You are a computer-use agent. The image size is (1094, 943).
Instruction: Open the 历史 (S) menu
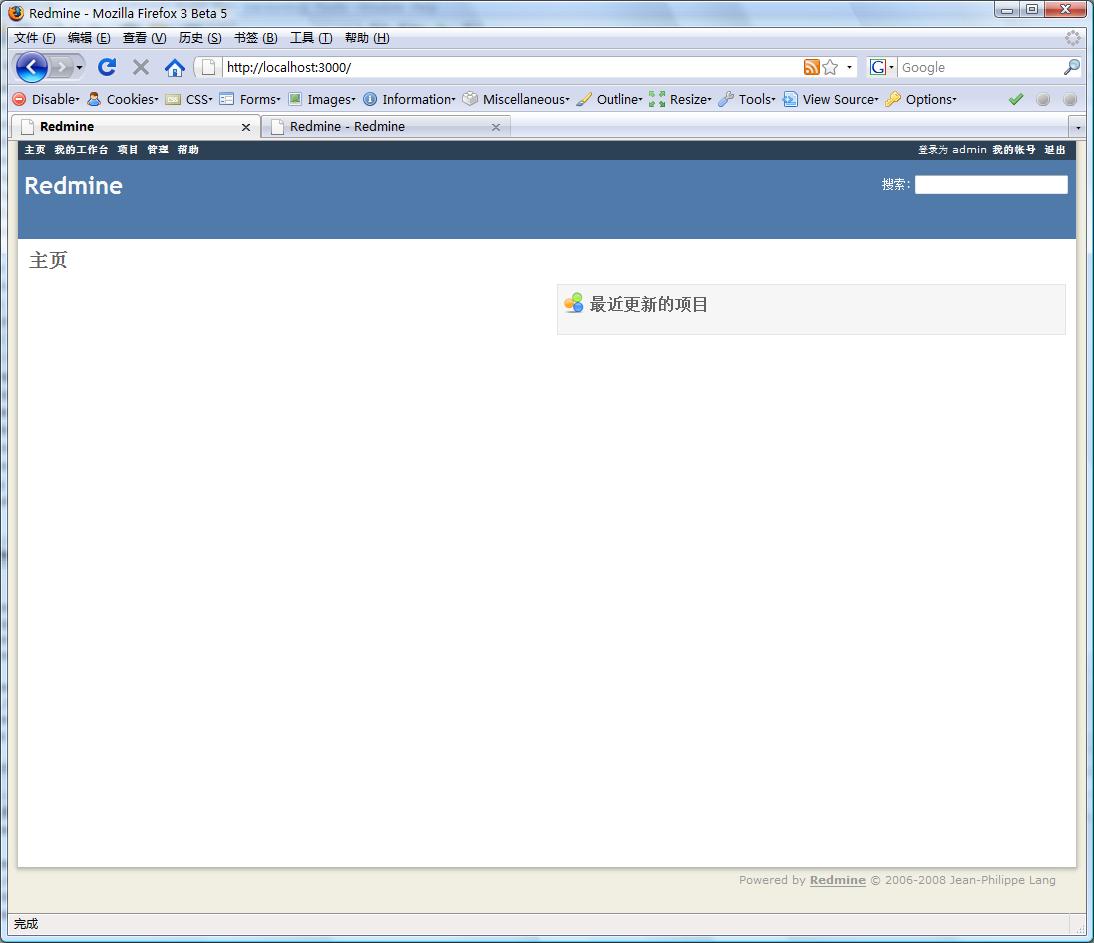200,38
